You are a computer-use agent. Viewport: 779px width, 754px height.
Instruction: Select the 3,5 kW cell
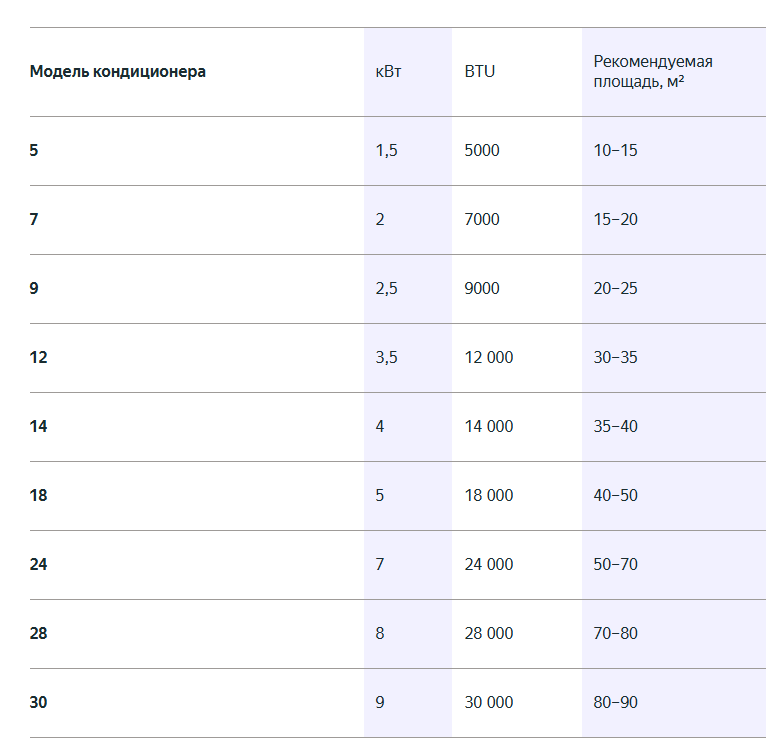pyautogui.click(x=387, y=358)
